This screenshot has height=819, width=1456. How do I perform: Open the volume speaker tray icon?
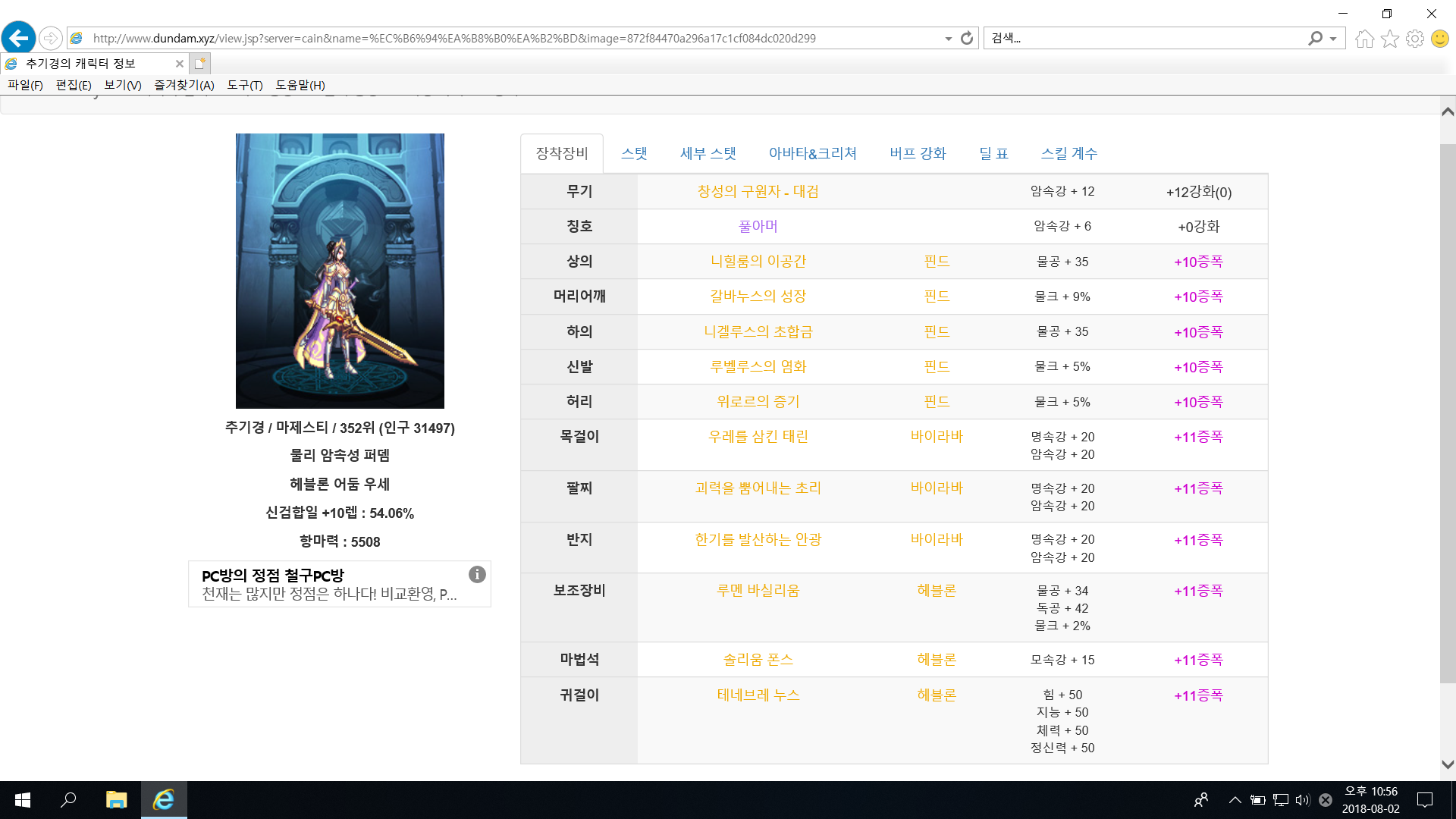click(1303, 800)
